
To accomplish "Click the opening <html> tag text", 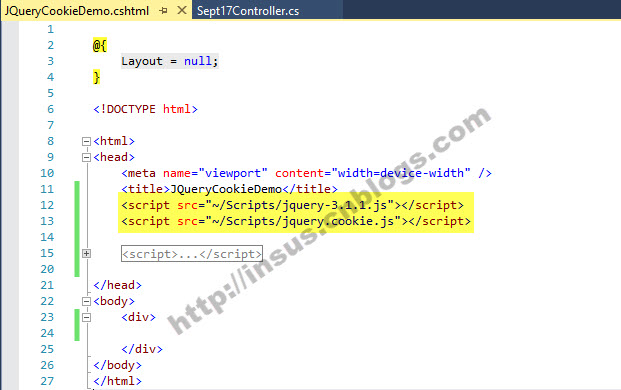I will 114,141.
